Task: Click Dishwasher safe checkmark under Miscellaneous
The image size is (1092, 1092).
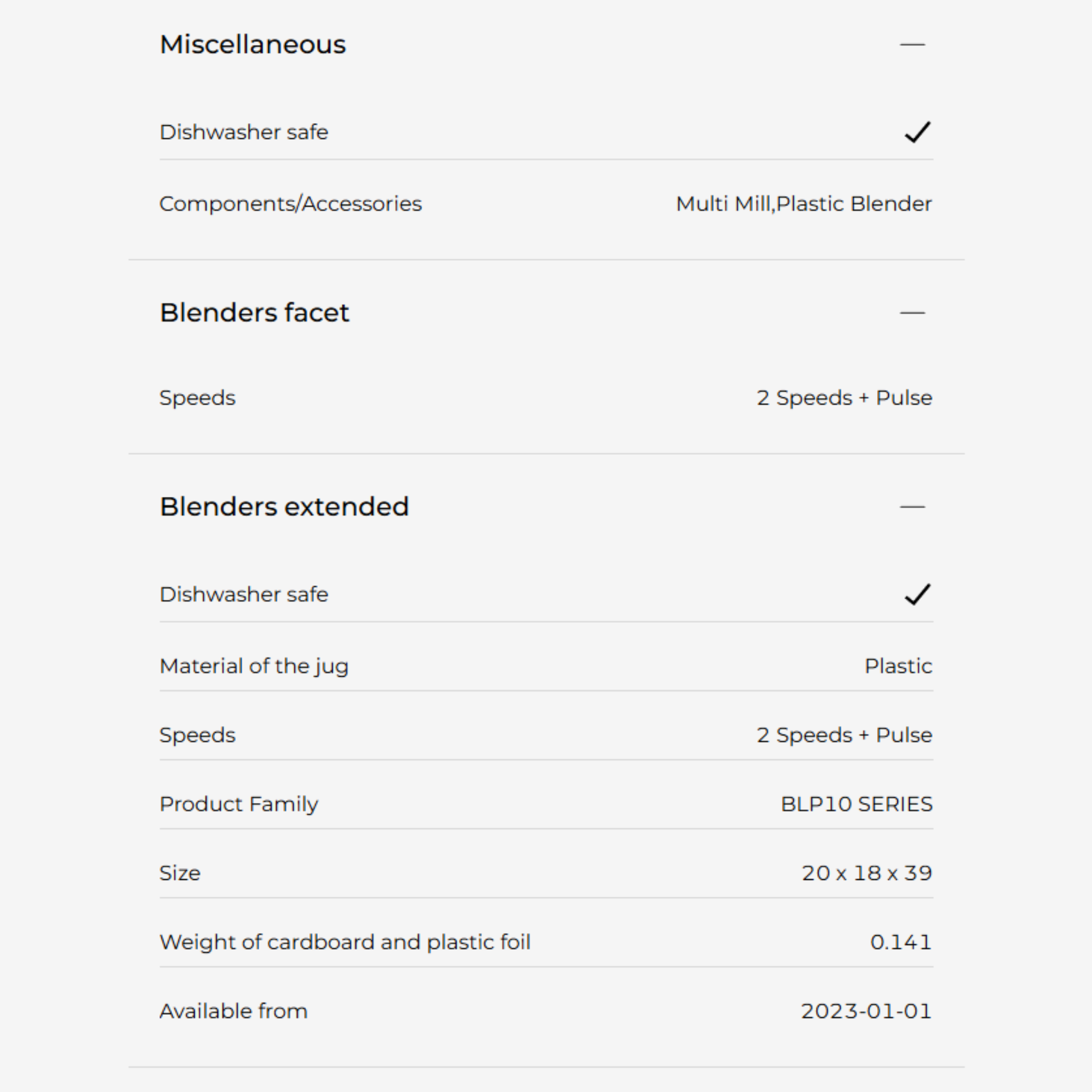Action: (917, 132)
